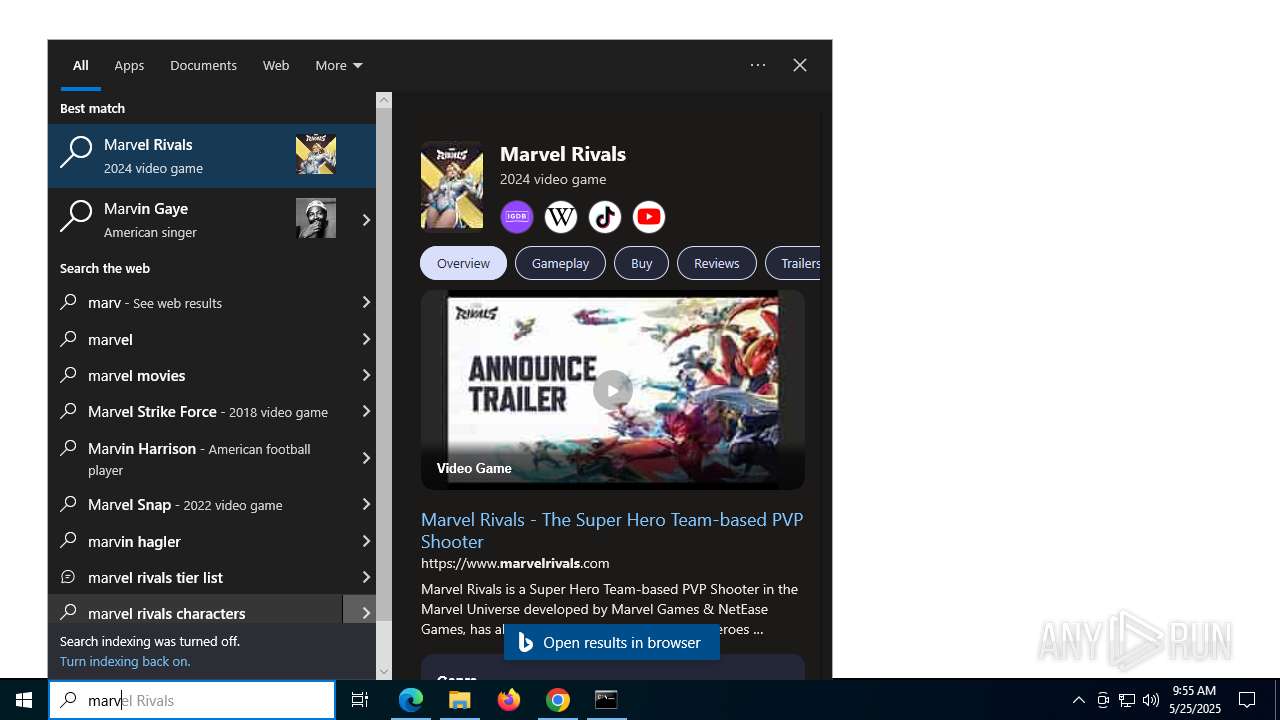Click the Marvel Rivals cover art thumbnail

(x=452, y=185)
